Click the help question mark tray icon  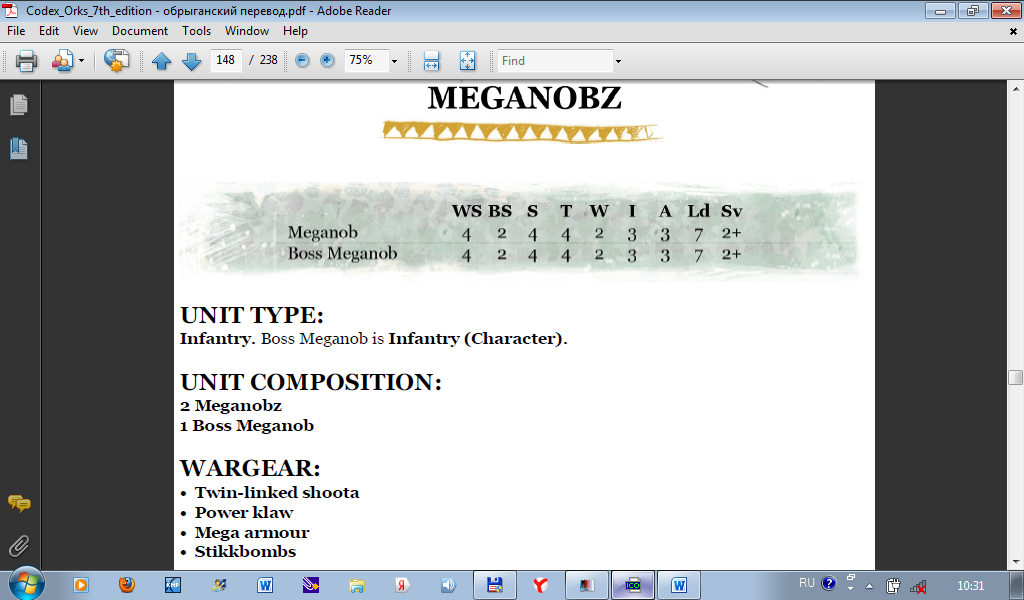(x=829, y=584)
